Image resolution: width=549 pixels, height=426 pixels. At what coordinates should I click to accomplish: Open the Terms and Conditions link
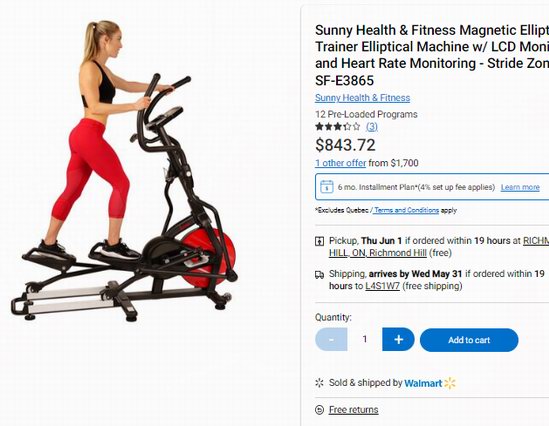406,210
